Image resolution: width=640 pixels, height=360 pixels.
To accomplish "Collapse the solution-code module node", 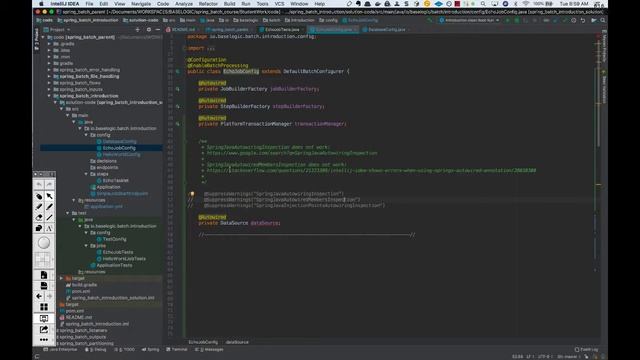I will (x=56, y=102).
